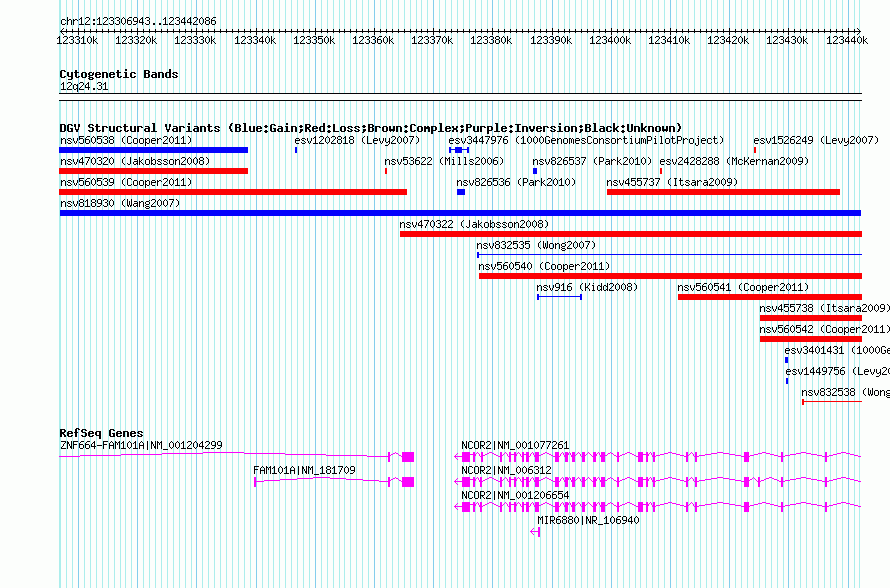Click the 123350k ruler tick label

pyautogui.click(x=314, y=40)
